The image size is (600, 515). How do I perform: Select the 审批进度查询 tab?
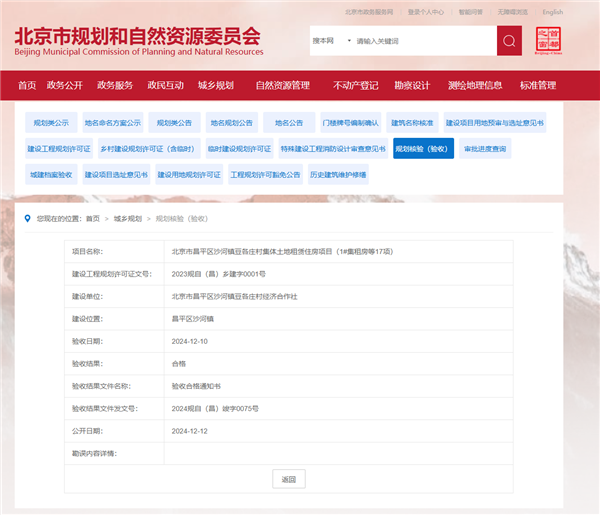[x=485, y=148]
